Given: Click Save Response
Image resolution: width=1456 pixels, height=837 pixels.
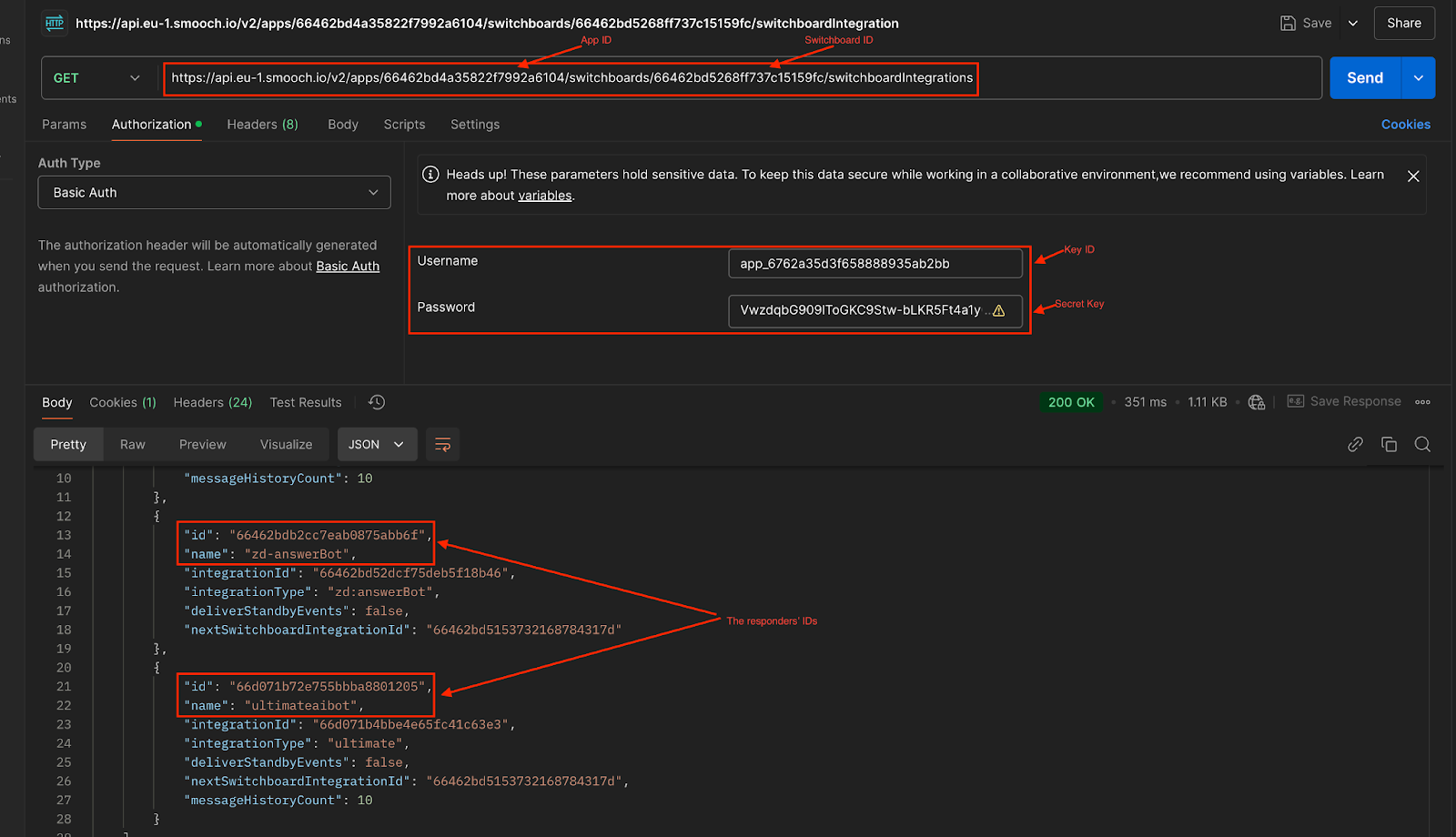Looking at the screenshot, I should (1344, 401).
